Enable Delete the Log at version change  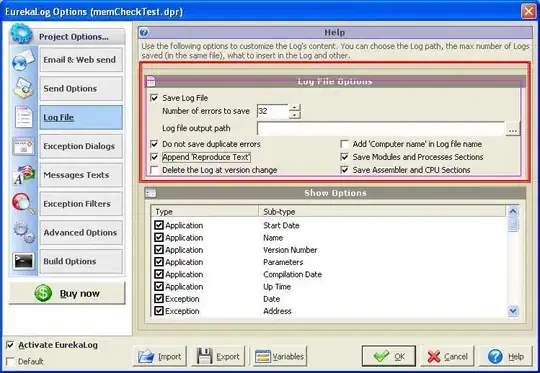154,170
